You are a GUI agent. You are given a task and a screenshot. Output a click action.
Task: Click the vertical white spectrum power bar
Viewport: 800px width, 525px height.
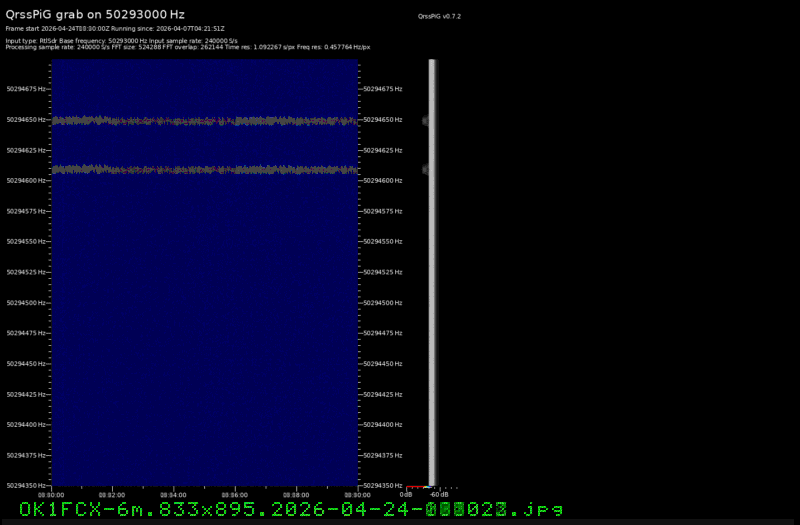coord(432,270)
